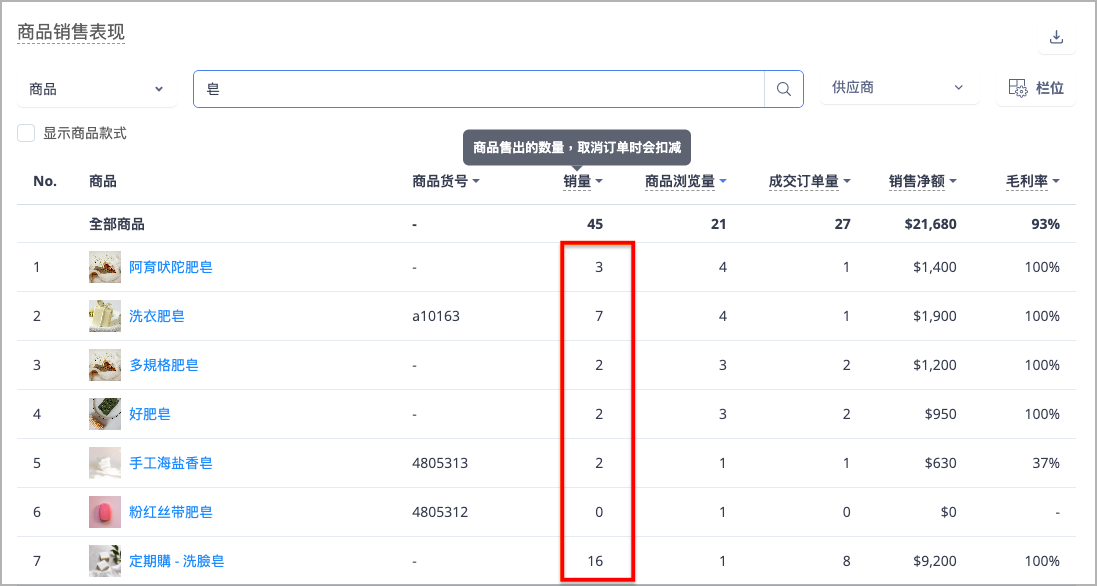This screenshot has height=586, width=1097.
Task: Open the 洗衣肥皂 product link
Action: click(x=157, y=316)
